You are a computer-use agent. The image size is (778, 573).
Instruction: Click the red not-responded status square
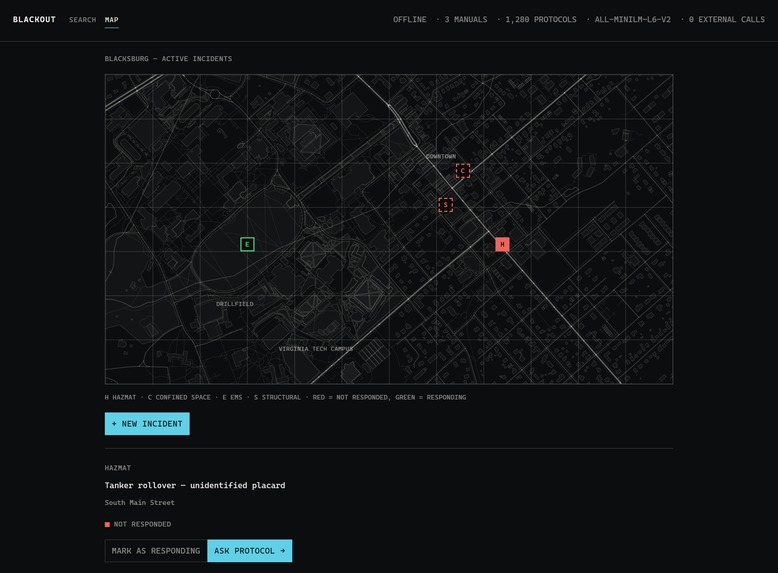pos(107,524)
